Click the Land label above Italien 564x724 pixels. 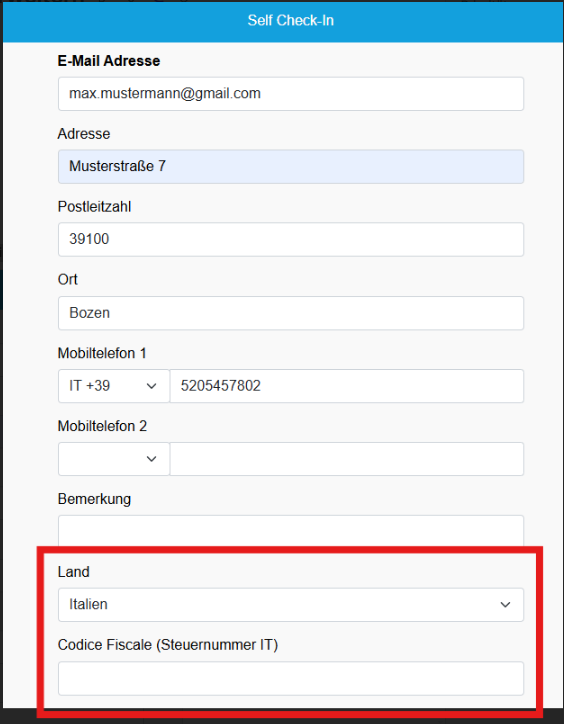pyautogui.click(x=73, y=572)
